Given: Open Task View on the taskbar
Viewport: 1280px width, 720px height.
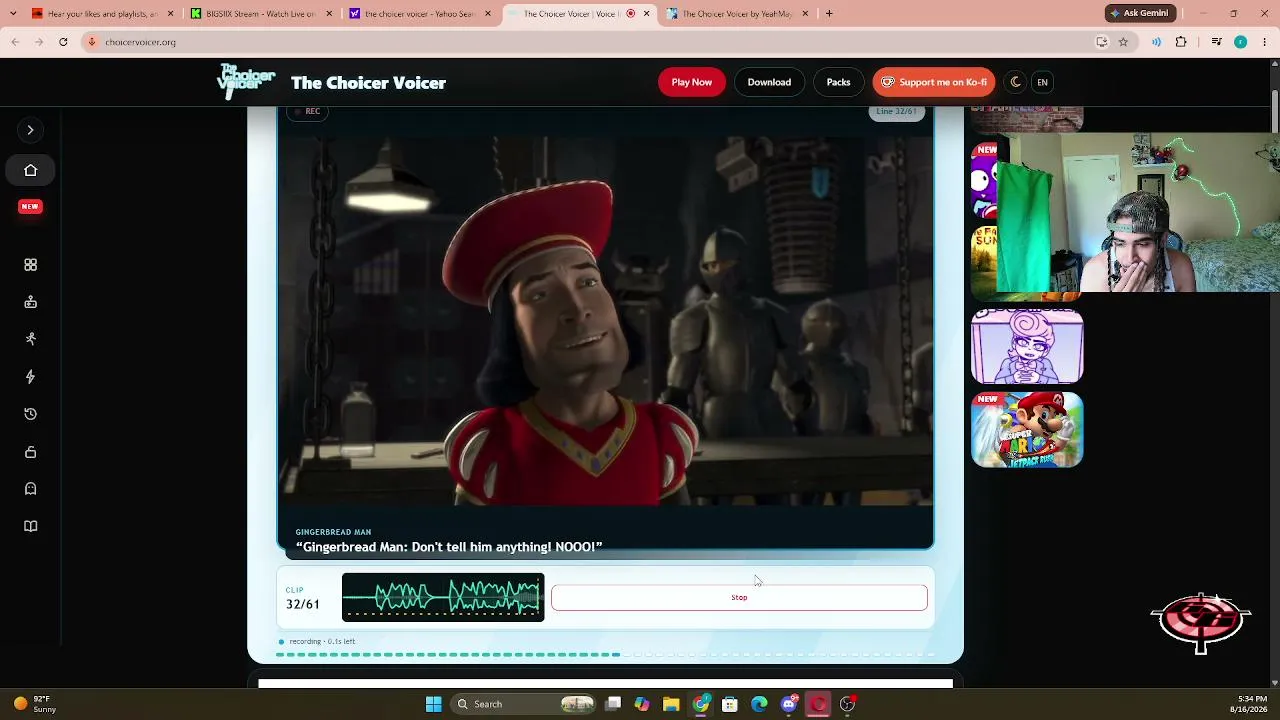Looking at the screenshot, I should click(613, 704).
